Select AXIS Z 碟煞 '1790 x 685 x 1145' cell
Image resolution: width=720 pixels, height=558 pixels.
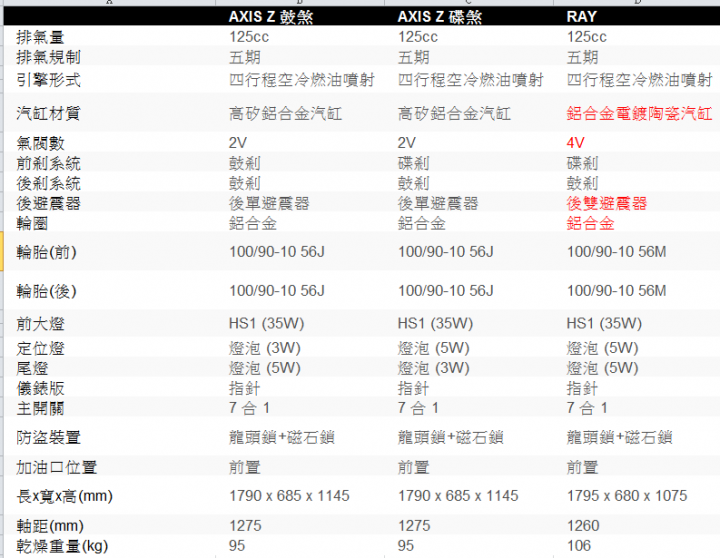coord(458,496)
